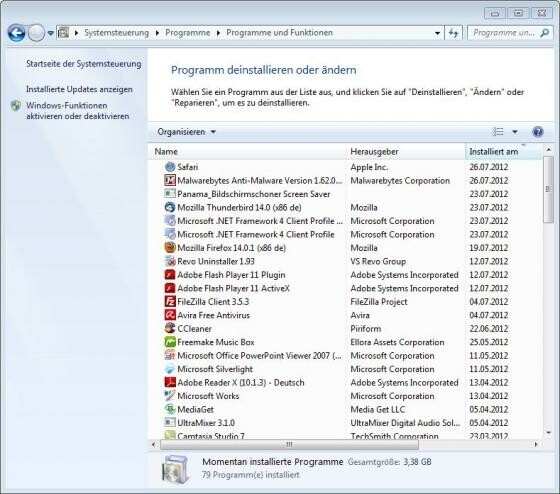This screenshot has width=560, height=494.
Task: Click the Adobe Flash Player 11 ActiveX icon
Action: point(170,288)
